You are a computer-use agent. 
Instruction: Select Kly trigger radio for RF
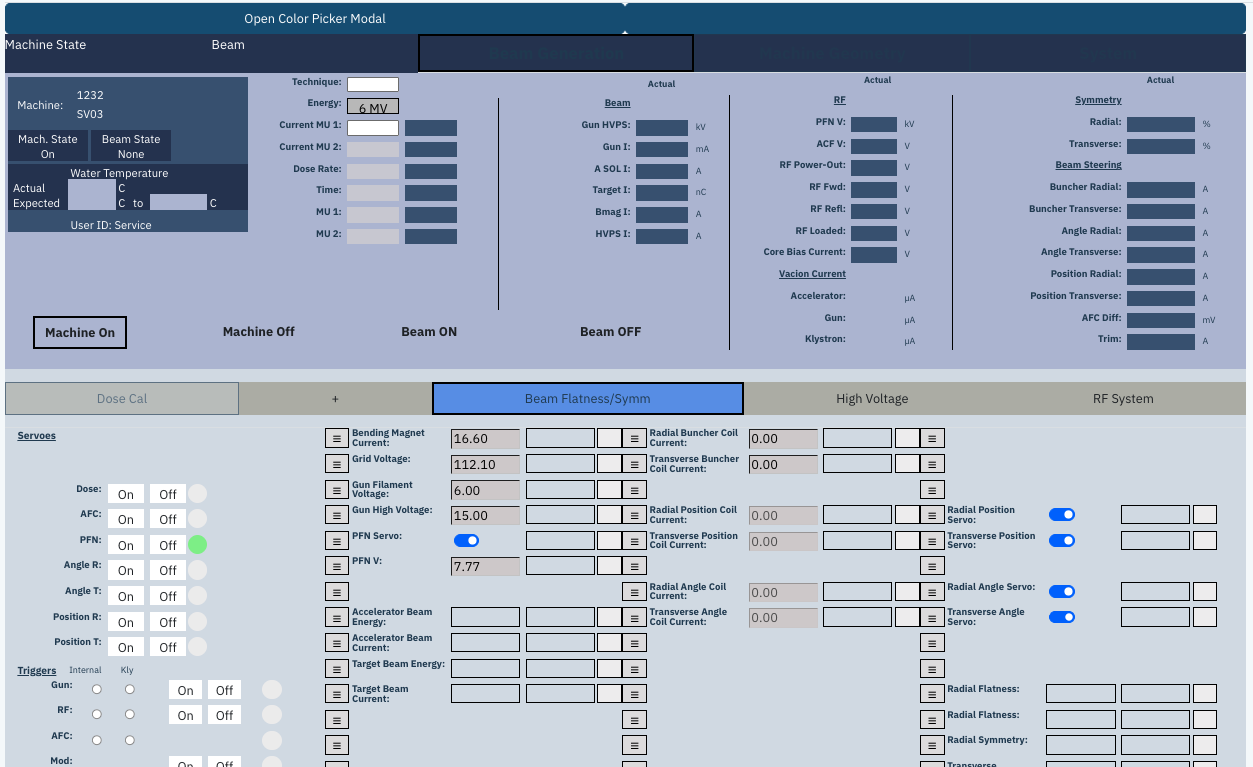pos(129,714)
